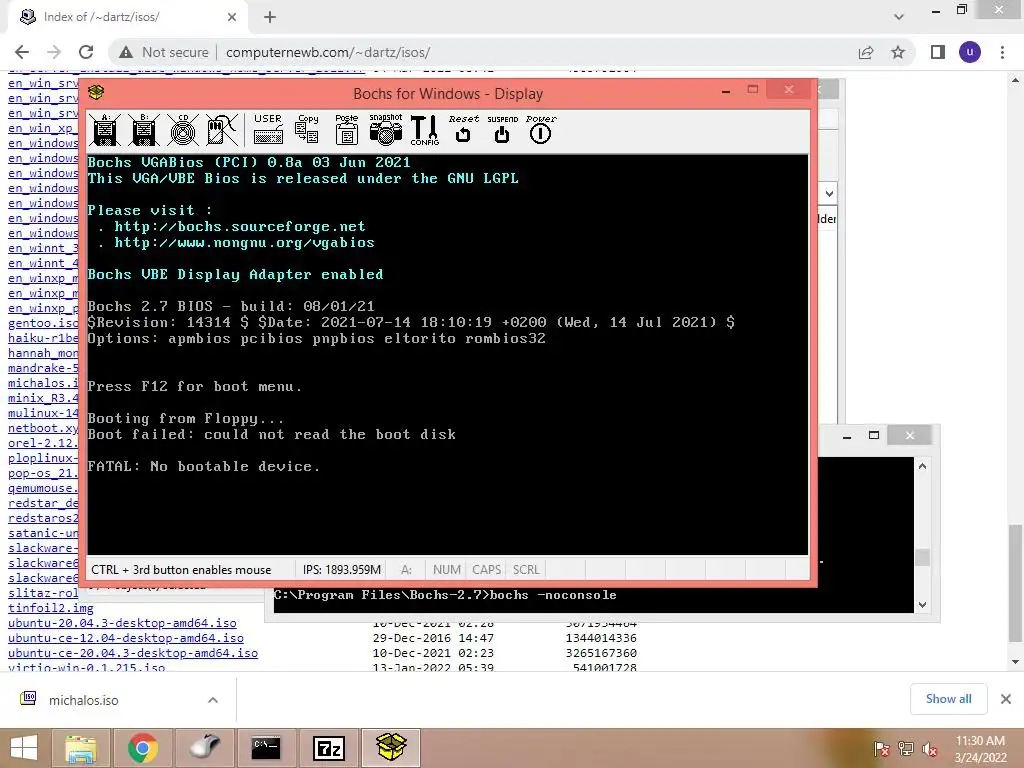Expand the michalos.iso download options chevron
Screen dimensions: 1024x768
213,700
